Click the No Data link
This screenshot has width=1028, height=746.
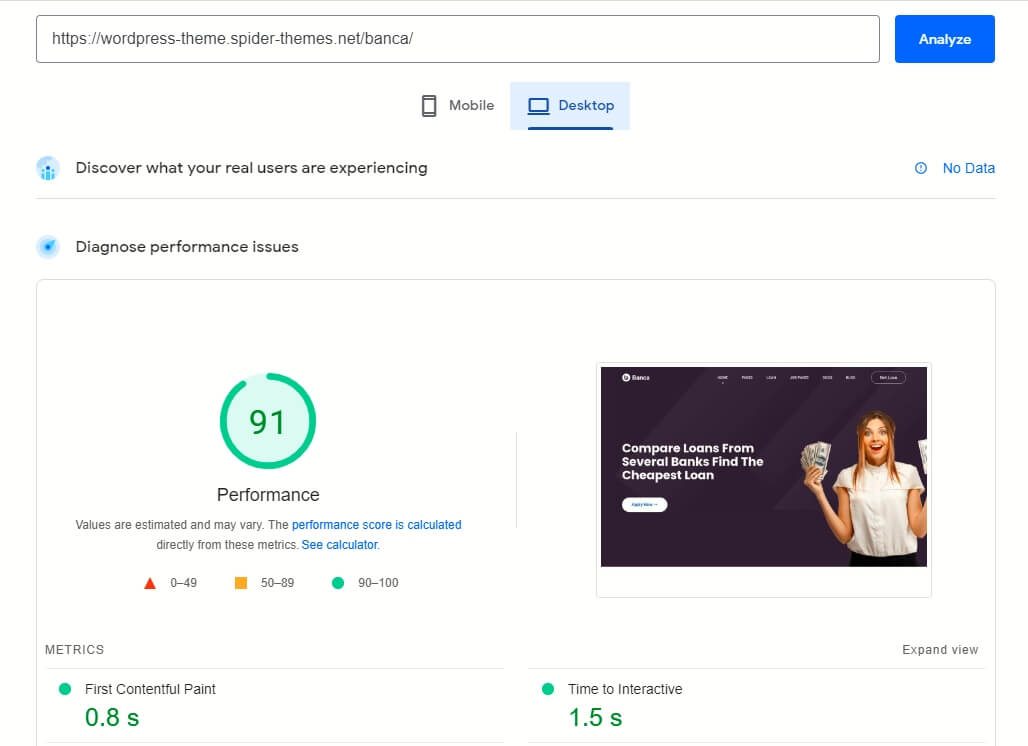(968, 168)
